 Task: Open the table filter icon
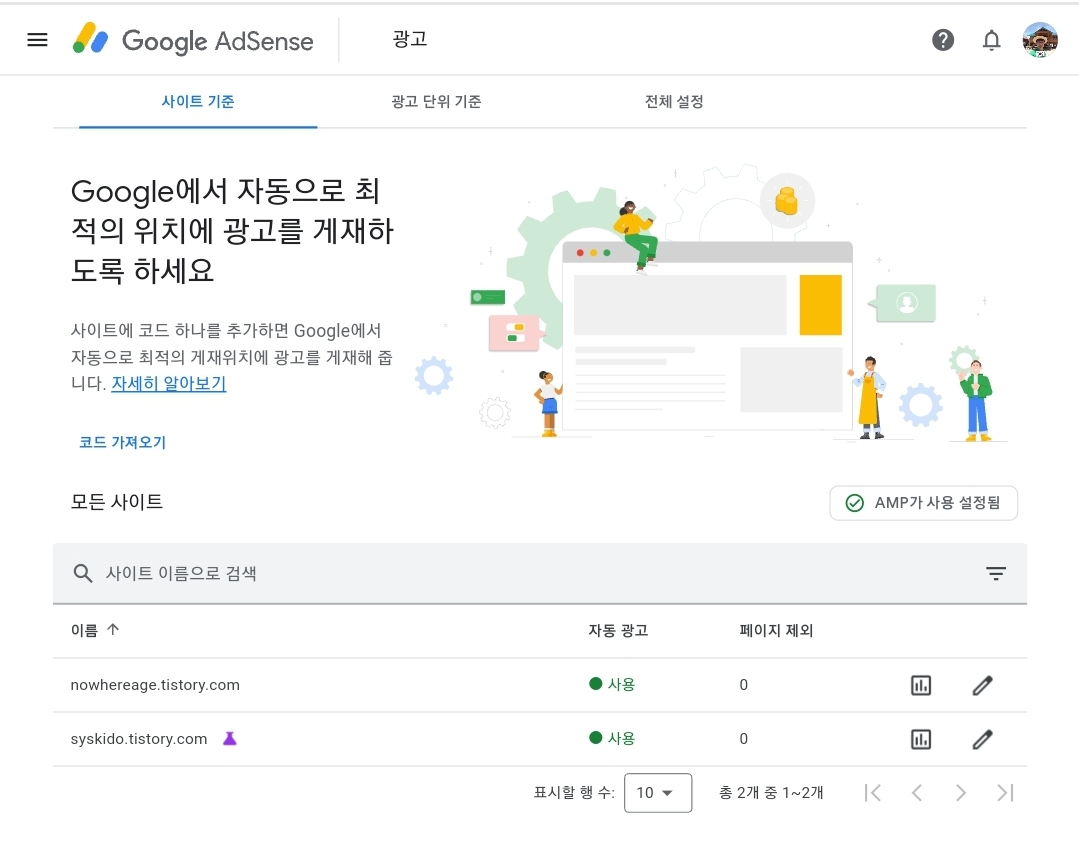(996, 573)
